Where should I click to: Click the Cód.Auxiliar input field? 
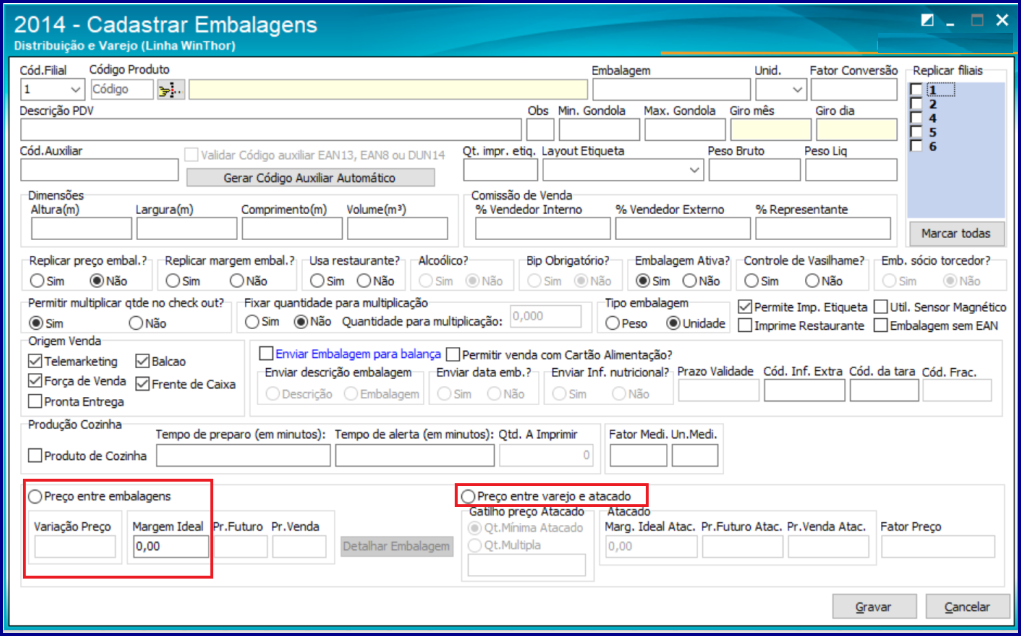pos(100,170)
